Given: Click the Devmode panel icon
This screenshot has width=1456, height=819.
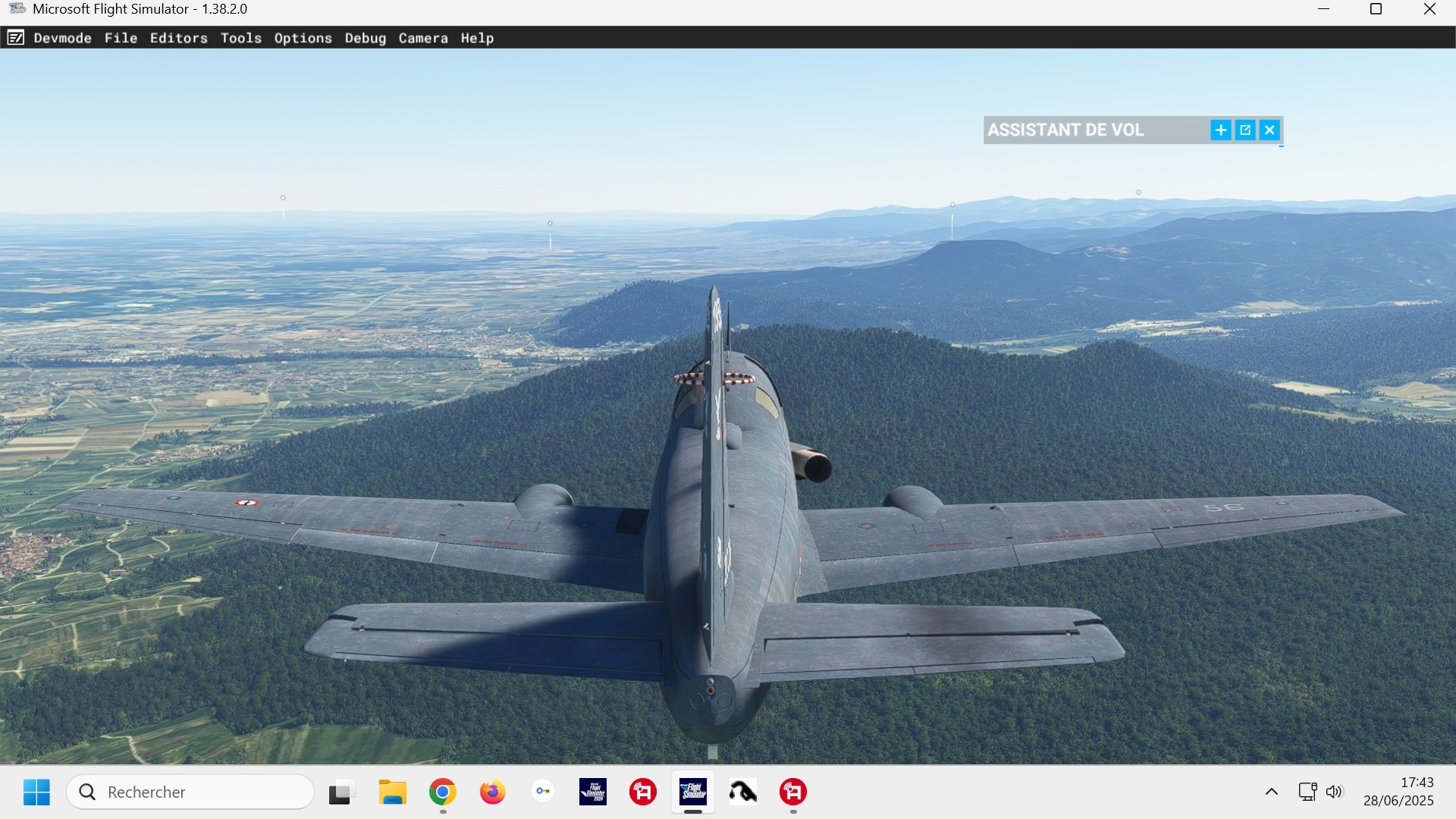Looking at the screenshot, I should coord(15,38).
